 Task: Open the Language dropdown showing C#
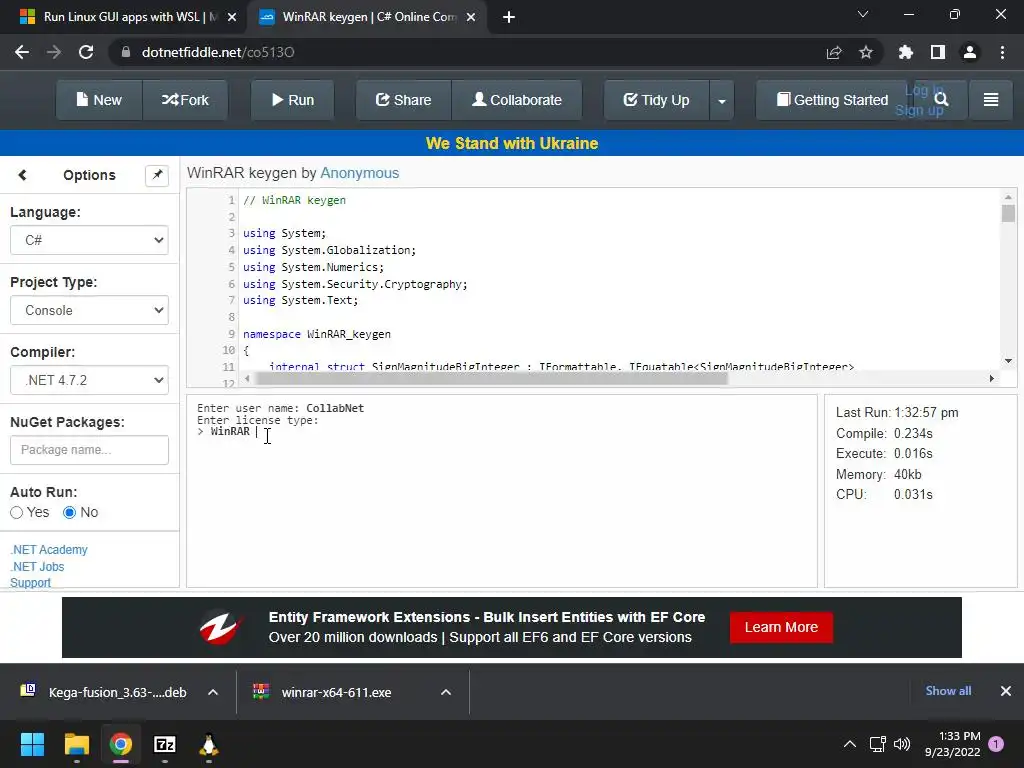point(89,240)
